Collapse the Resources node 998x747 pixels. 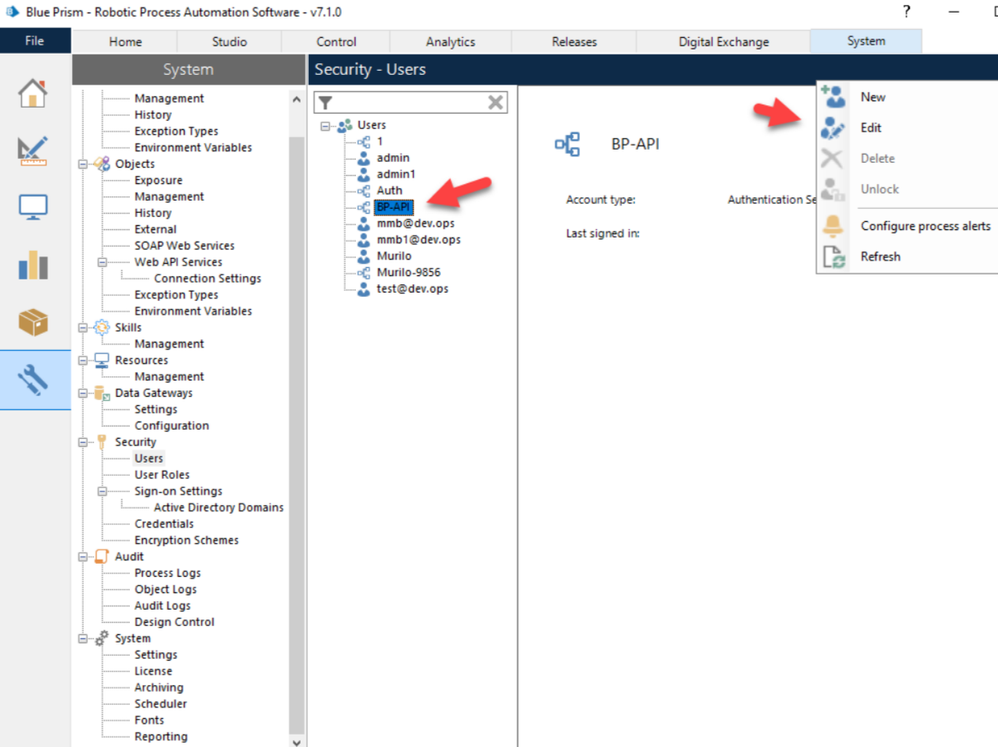(83, 360)
